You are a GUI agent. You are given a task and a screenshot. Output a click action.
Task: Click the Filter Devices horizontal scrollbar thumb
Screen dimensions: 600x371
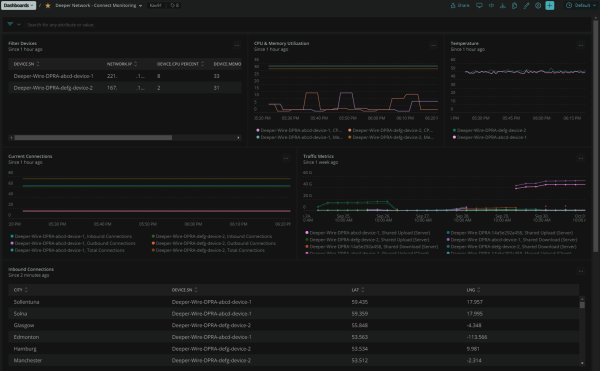click(x=93, y=138)
